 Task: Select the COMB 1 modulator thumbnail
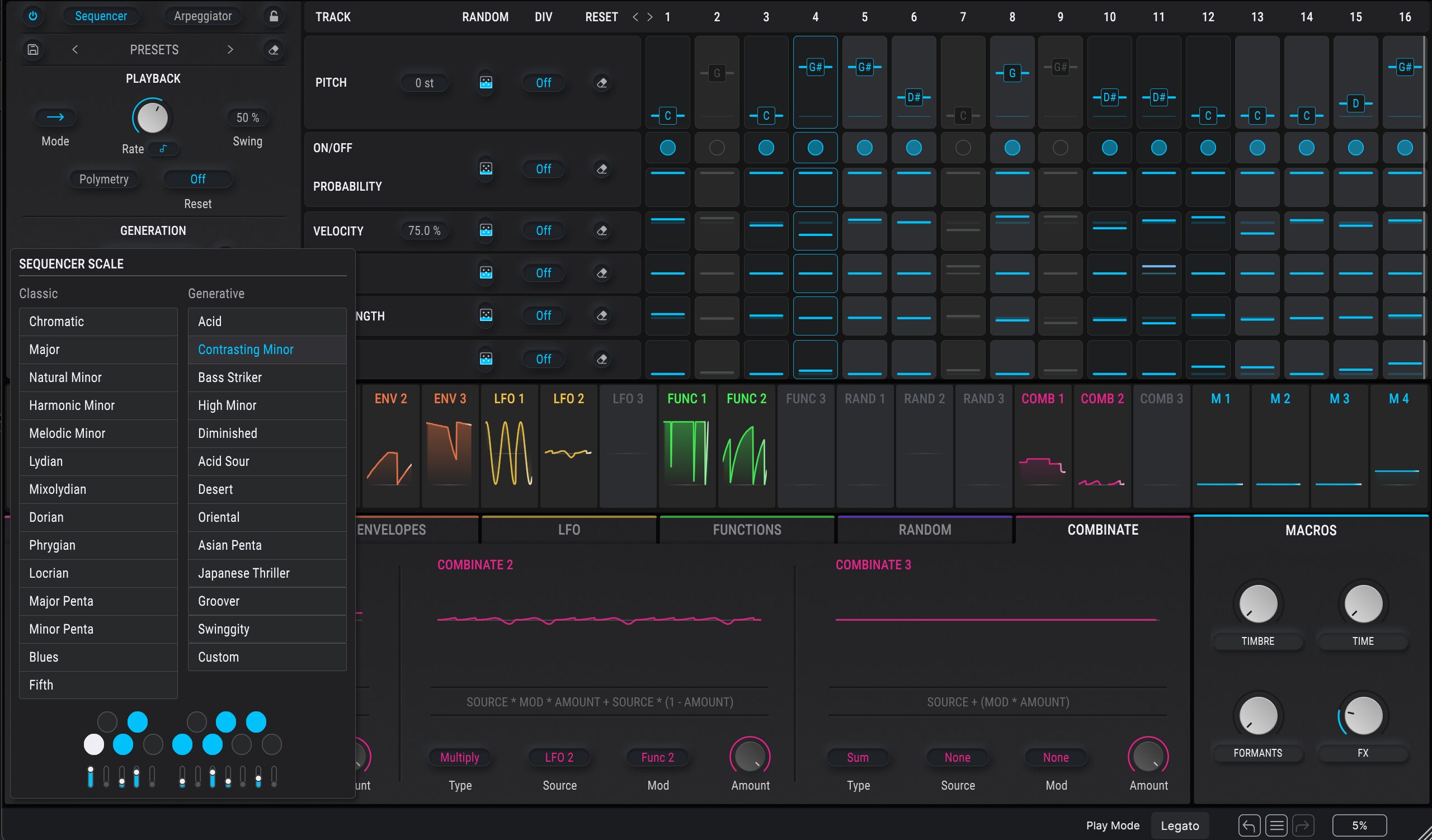pos(1042,446)
